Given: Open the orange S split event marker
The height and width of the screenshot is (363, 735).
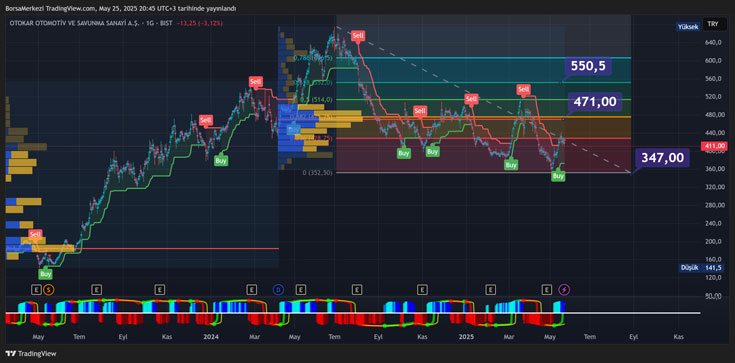Looking at the screenshot, I should (48, 290).
